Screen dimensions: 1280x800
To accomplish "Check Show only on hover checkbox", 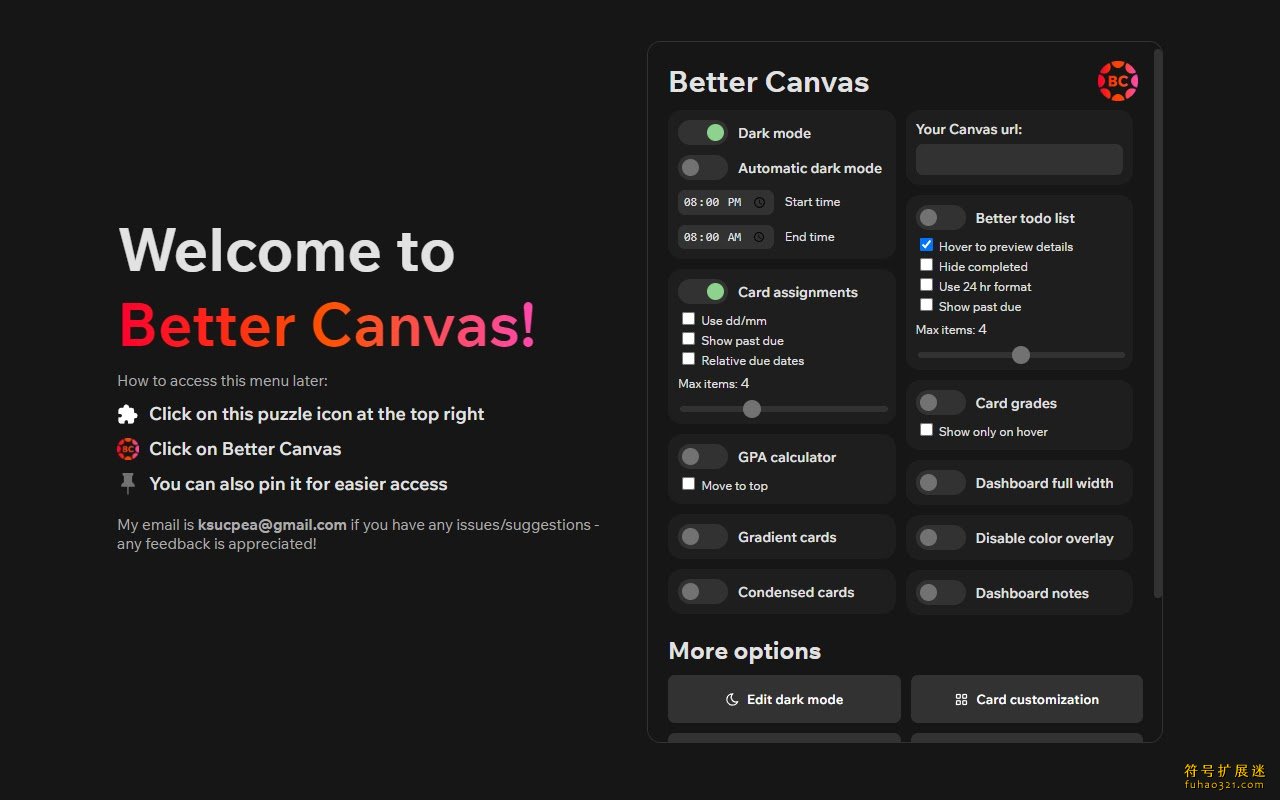I will click(x=926, y=430).
